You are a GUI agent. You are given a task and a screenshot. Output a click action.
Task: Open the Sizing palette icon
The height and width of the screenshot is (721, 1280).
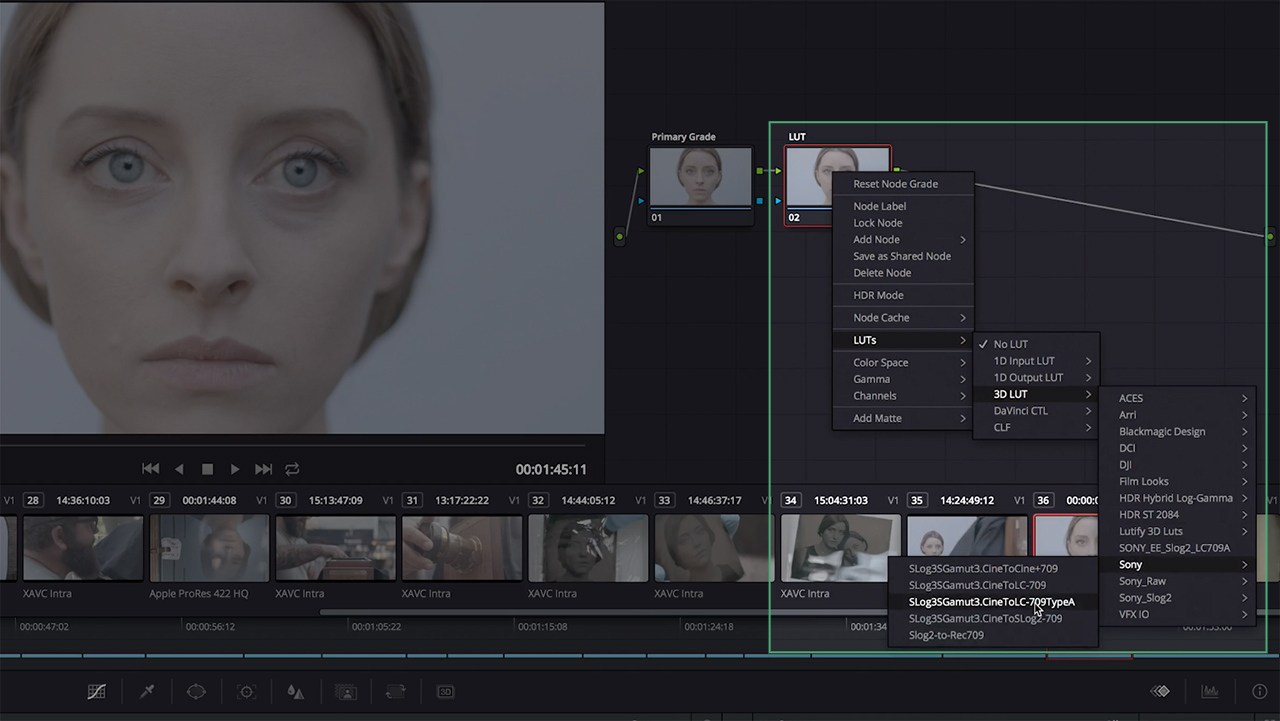tap(395, 691)
